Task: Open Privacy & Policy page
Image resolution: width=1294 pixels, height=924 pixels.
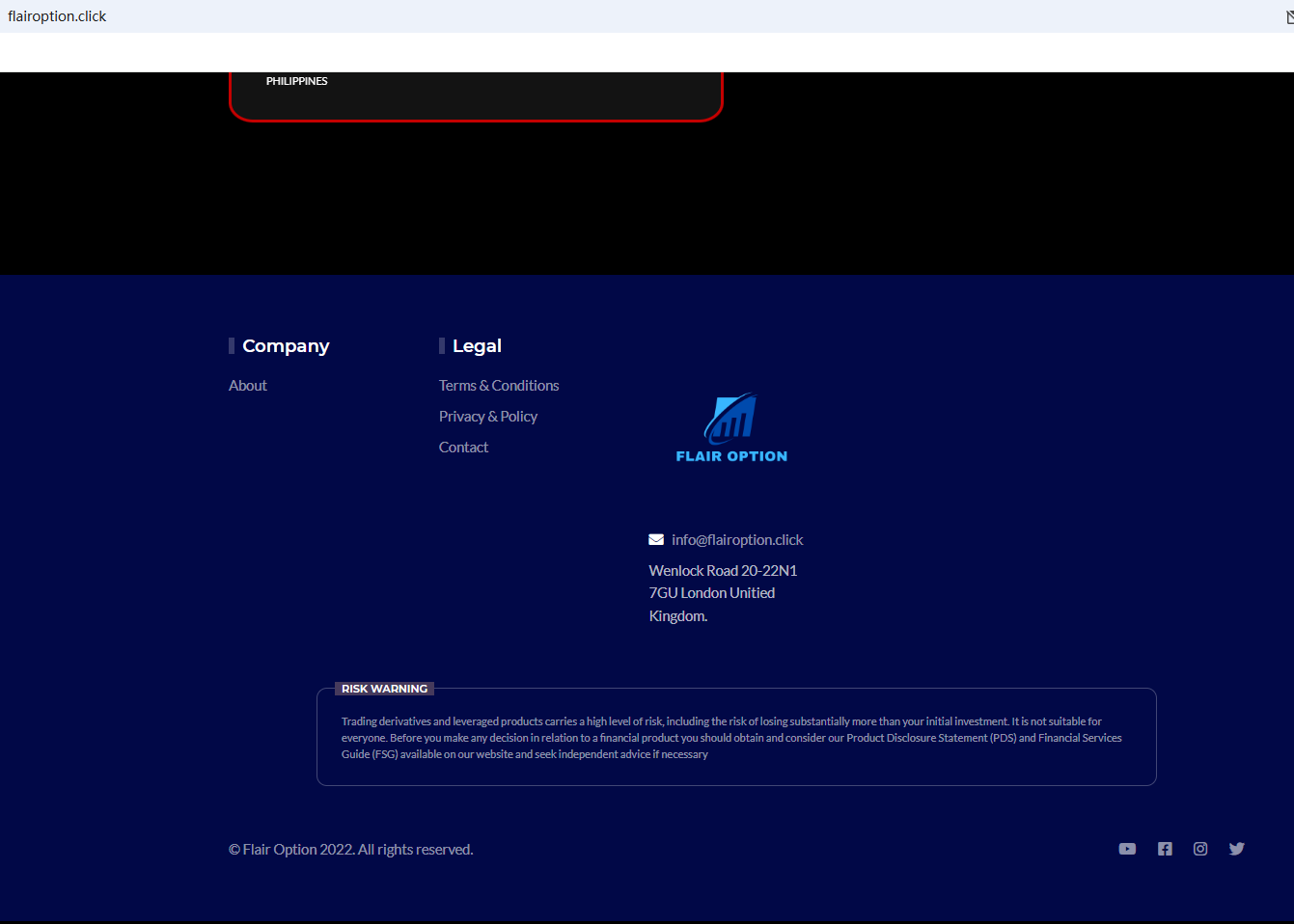Action: click(488, 417)
